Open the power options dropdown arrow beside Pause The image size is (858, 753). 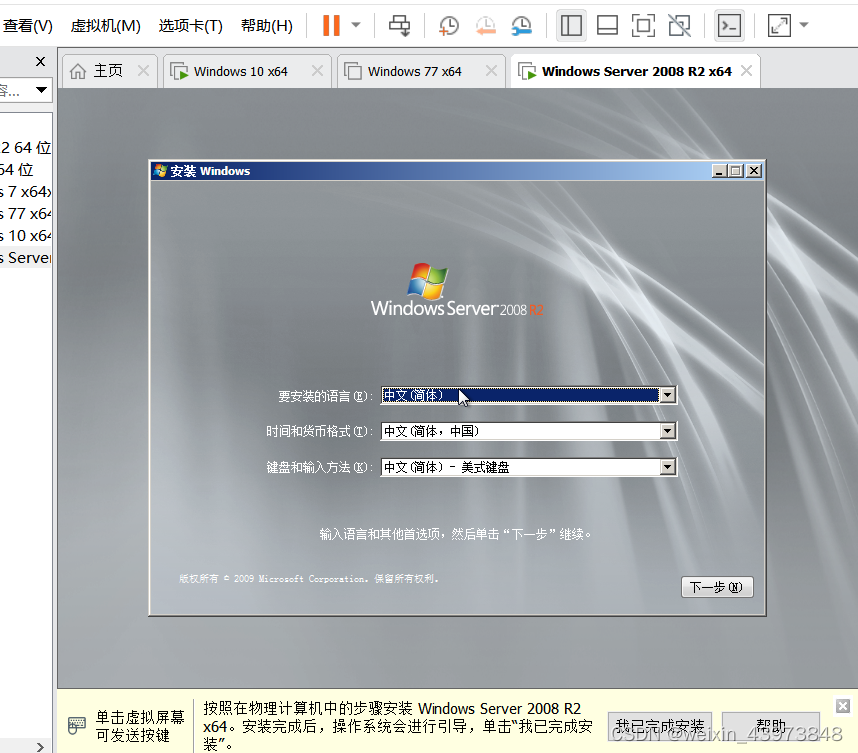356,25
